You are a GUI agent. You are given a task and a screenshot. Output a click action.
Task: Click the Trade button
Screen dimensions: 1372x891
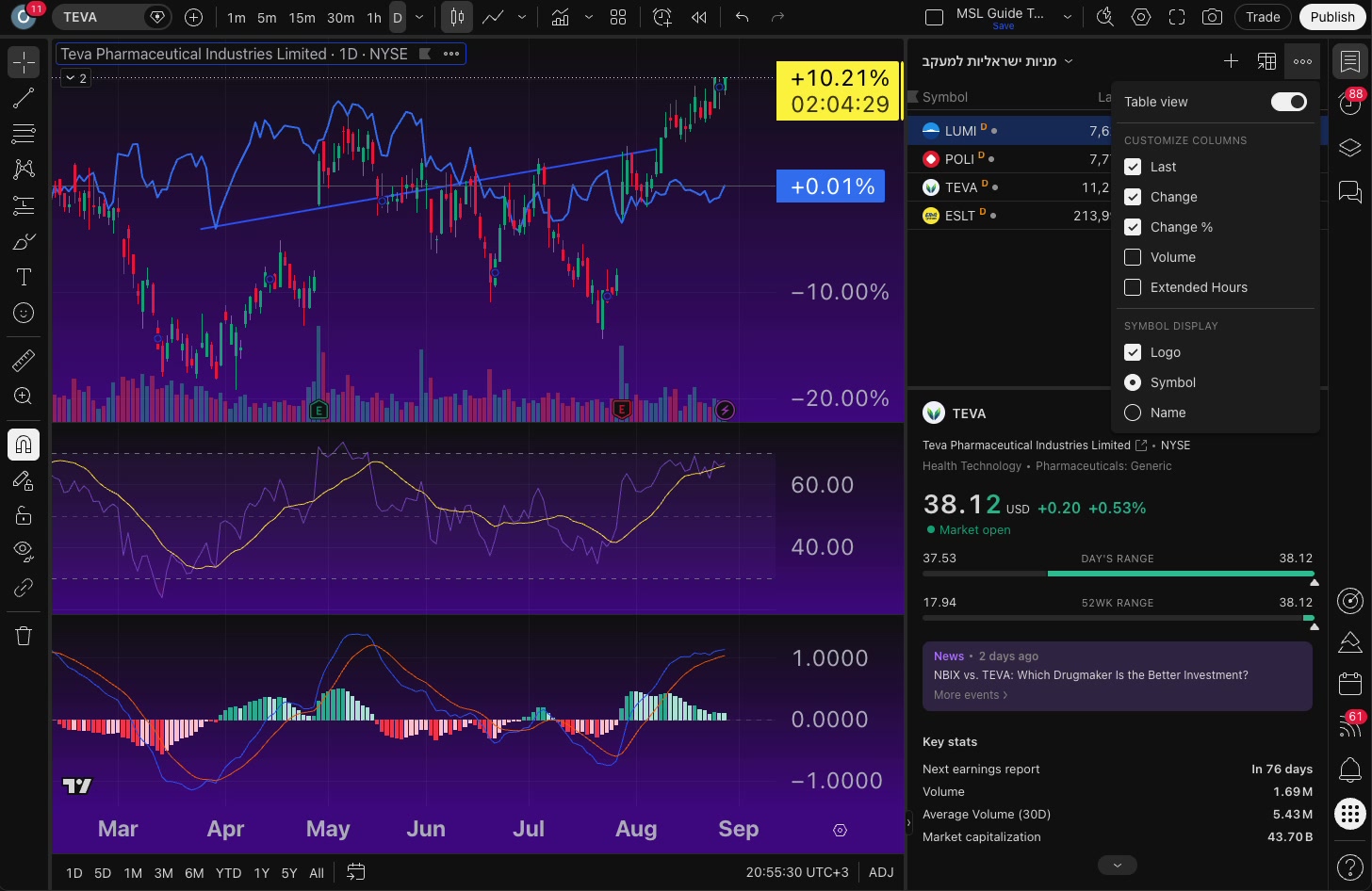[1263, 17]
